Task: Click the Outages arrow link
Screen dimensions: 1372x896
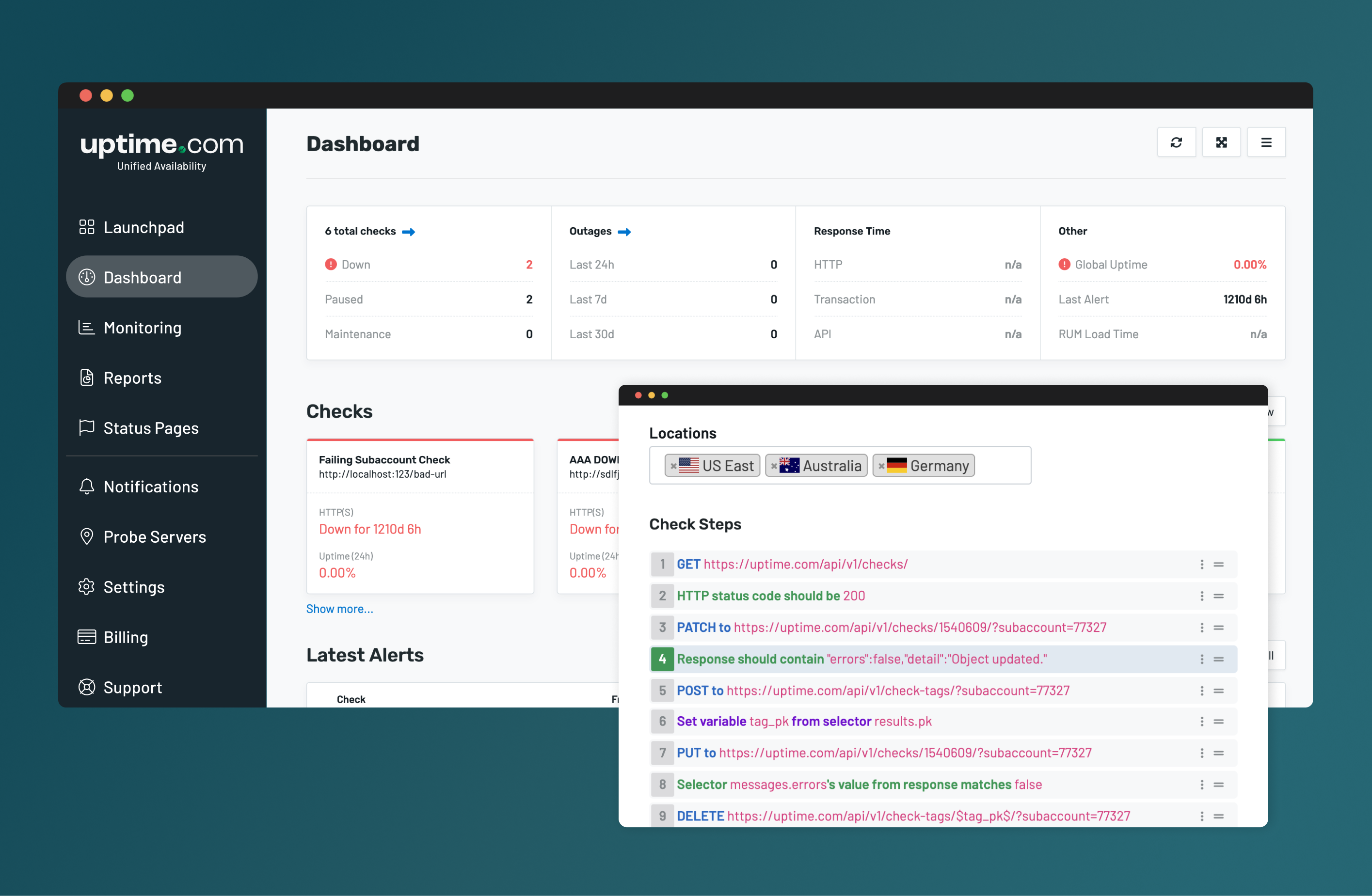Action: (624, 232)
